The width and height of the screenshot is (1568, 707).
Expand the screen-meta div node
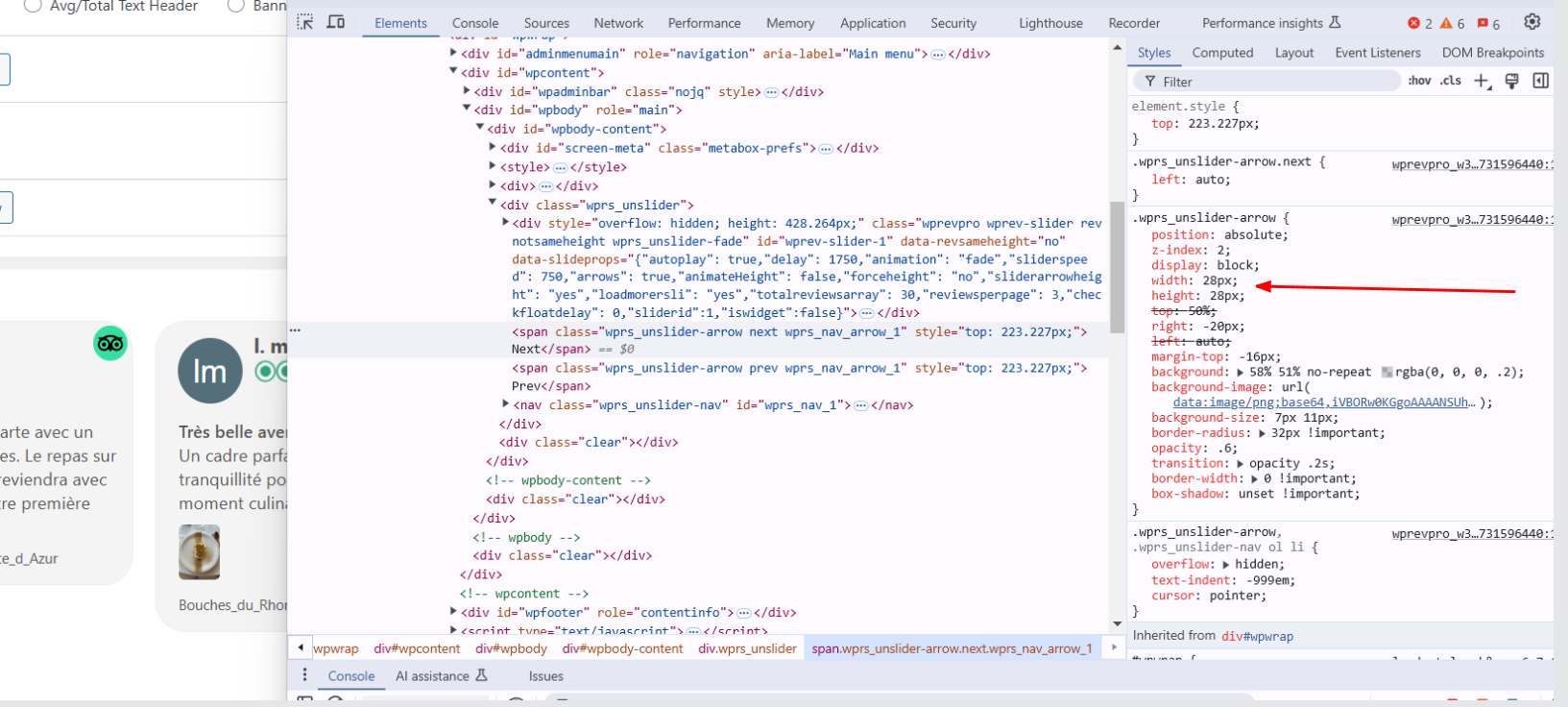(493, 147)
